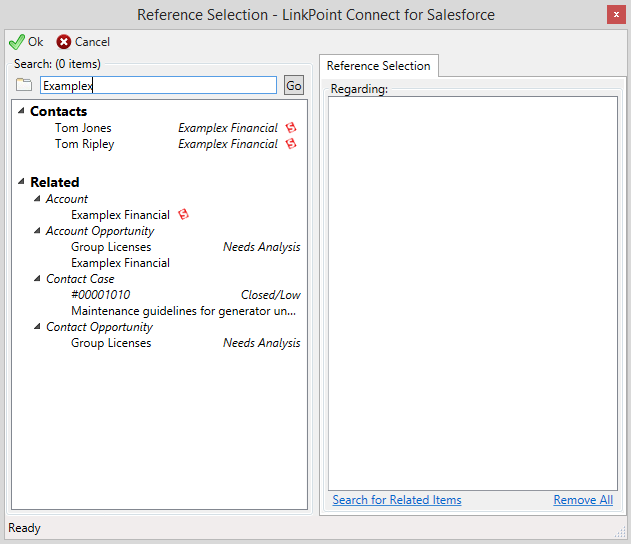Click inside the Regarding list box
631x544 pixels.
[473, 293]
